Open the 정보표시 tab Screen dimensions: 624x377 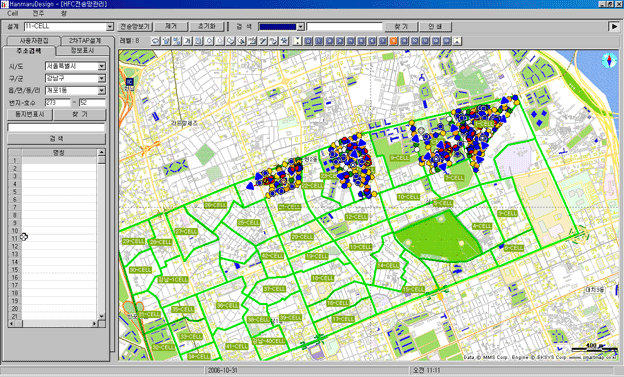82,51
